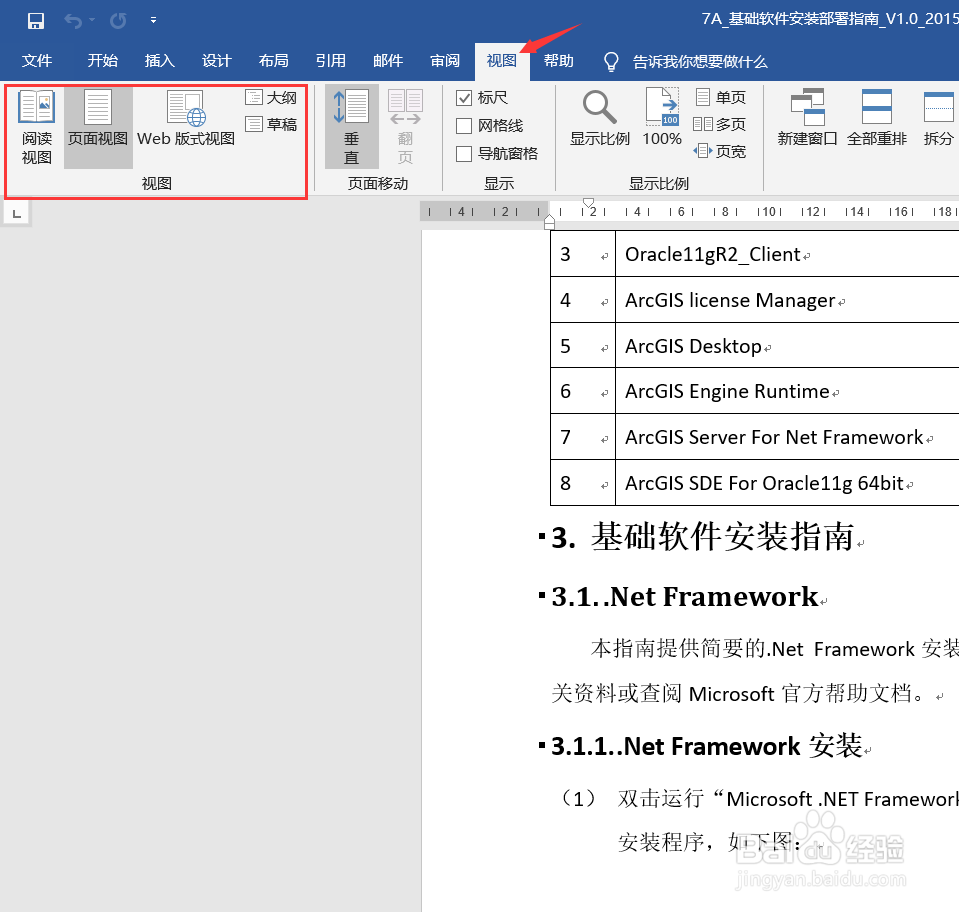
Task: Switch to 阅读视图 reading mode
Action: tap(37, 127)
